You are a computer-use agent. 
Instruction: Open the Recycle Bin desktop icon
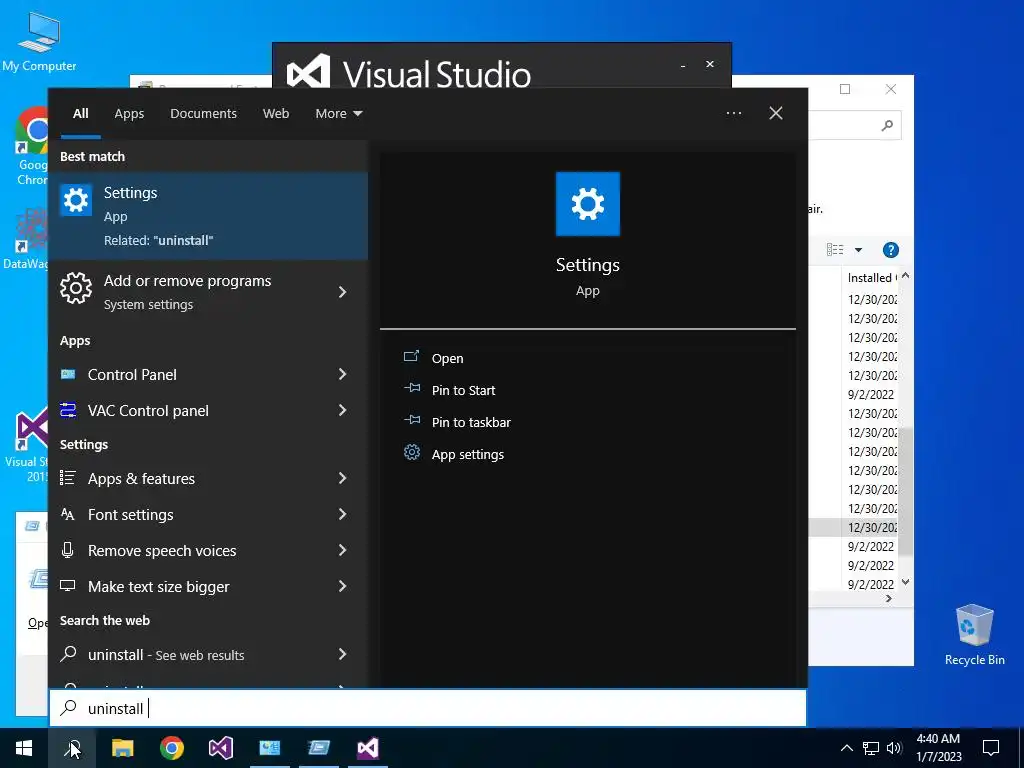974,635
